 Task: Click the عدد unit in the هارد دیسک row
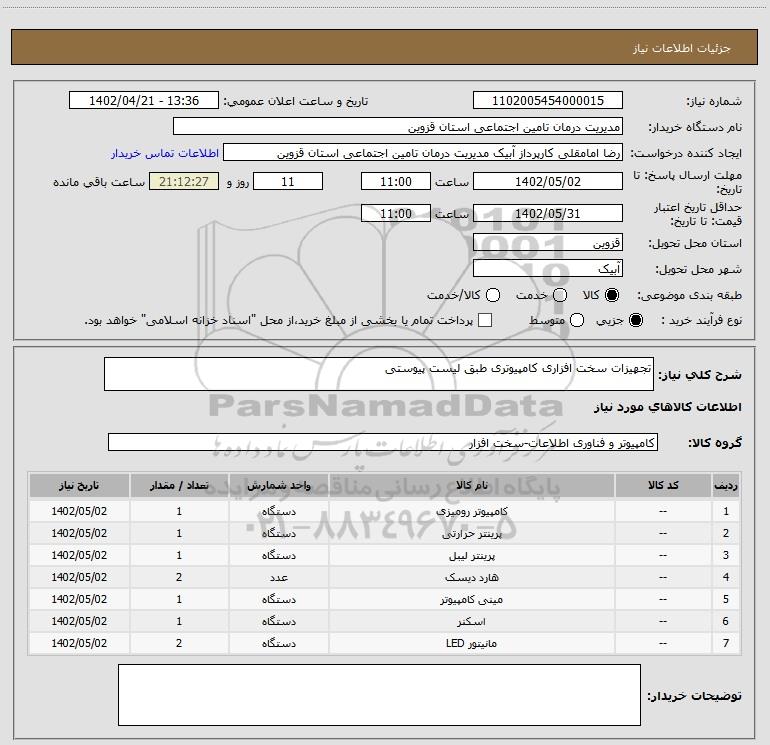point(278,578)
